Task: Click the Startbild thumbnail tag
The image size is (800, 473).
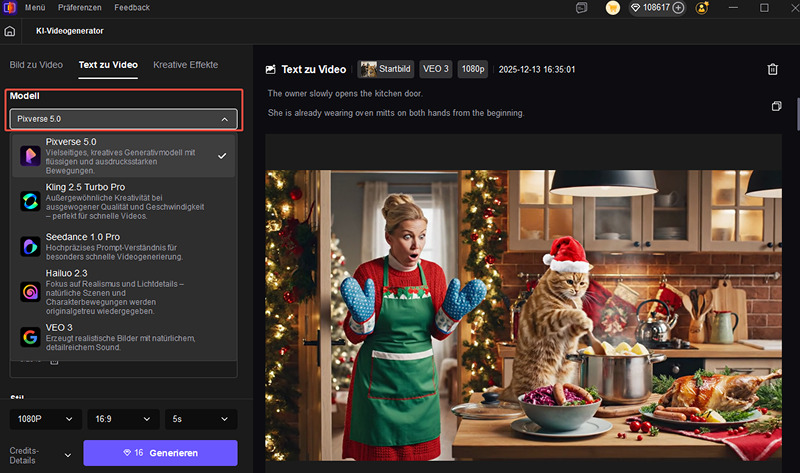Action: tap(385, 70)
